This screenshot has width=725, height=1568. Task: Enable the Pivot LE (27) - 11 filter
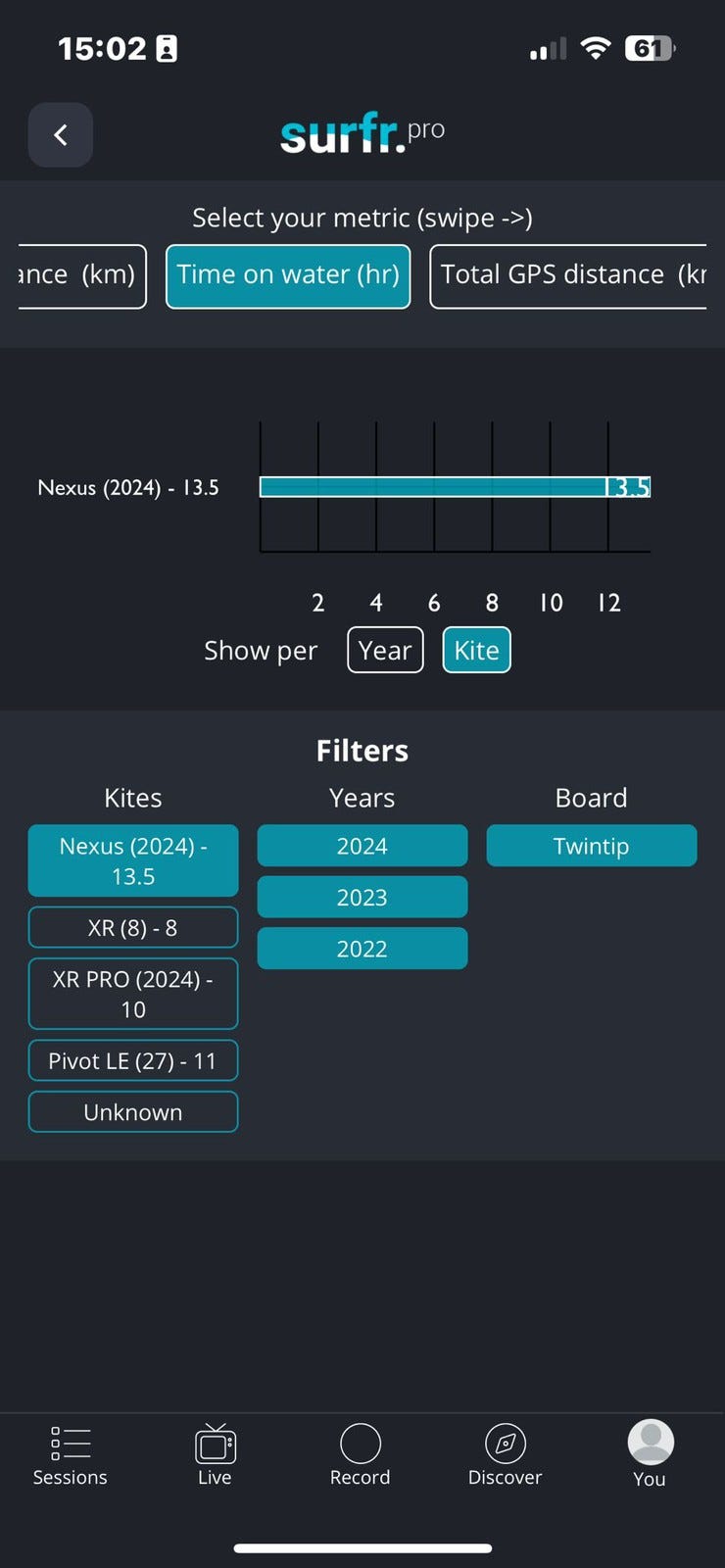click(133, 1060)
